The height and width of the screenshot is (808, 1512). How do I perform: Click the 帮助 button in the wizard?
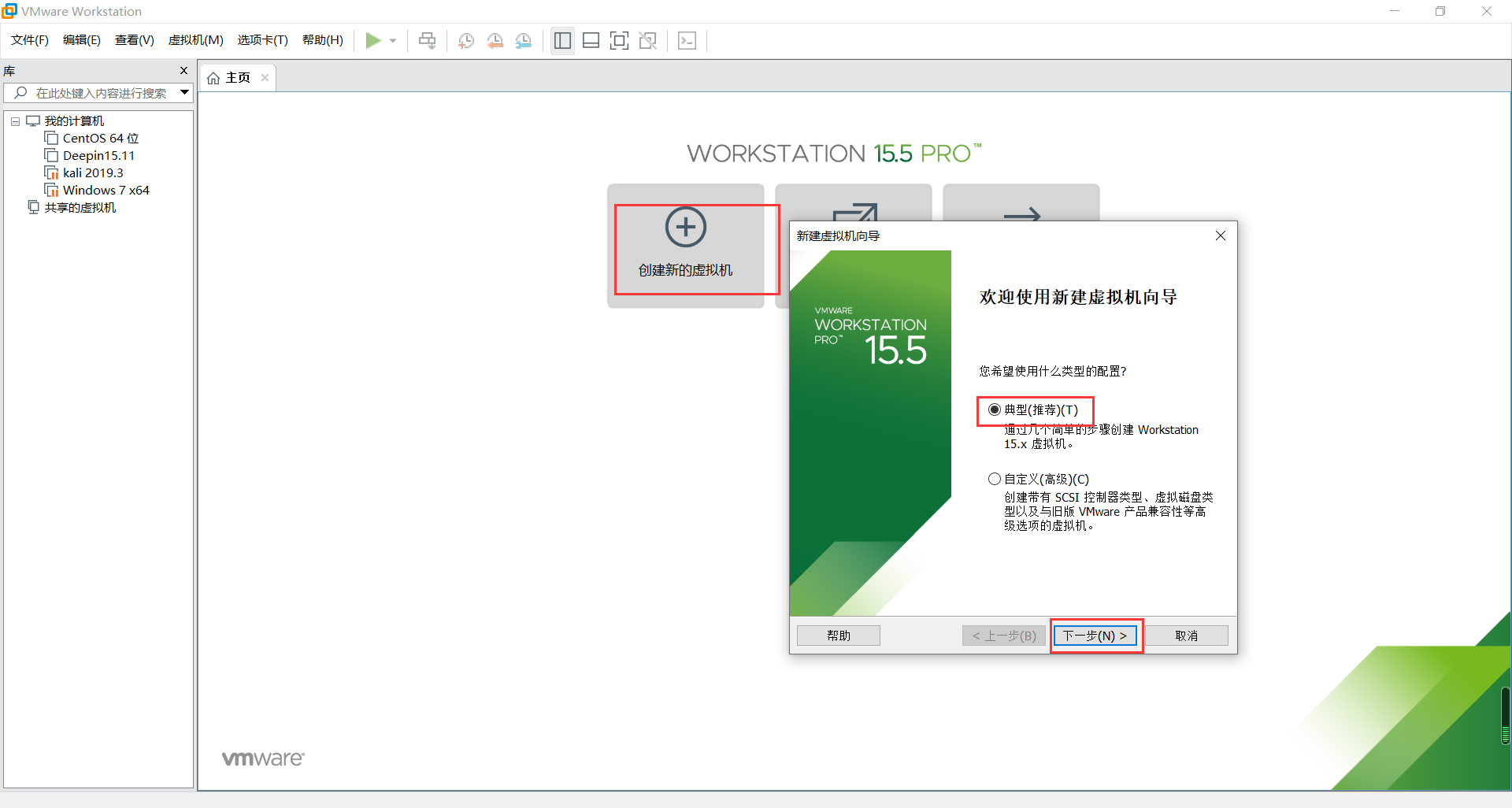click(x=839, y=636)
